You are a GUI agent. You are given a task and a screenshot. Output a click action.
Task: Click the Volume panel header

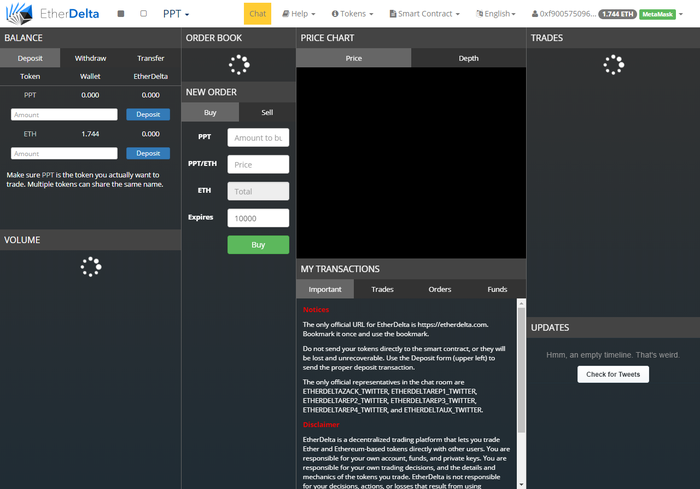90,240
